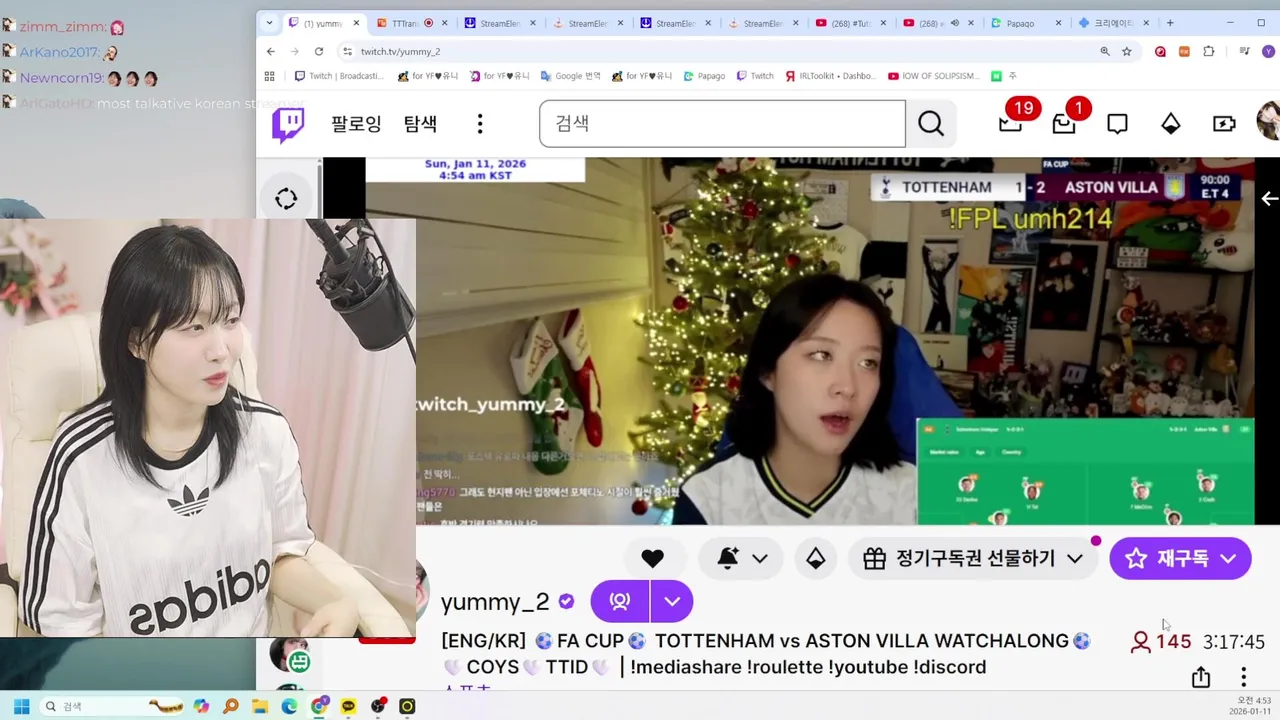Image resolution: width=1280 pixels, height=720 pixels.
Task: Click the Windows Start button
Action: [x=21, y=706]
